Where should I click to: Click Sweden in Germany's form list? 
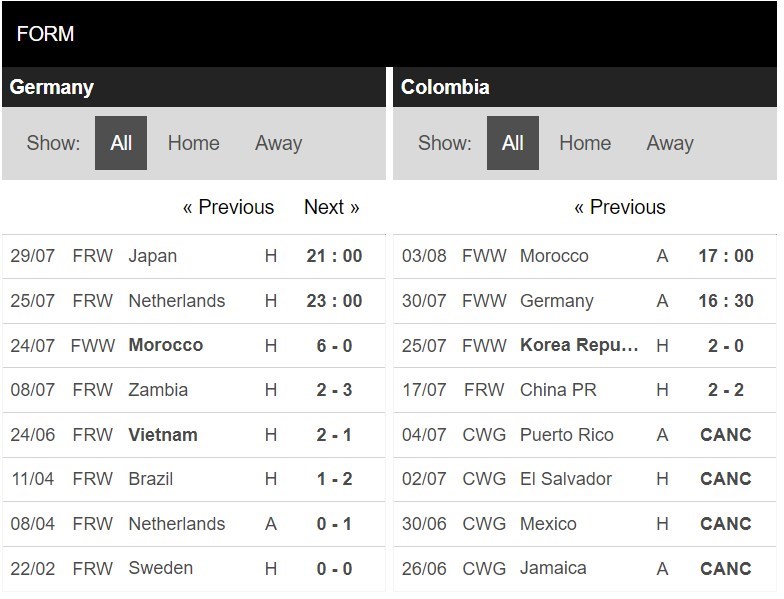pos(160,568)
